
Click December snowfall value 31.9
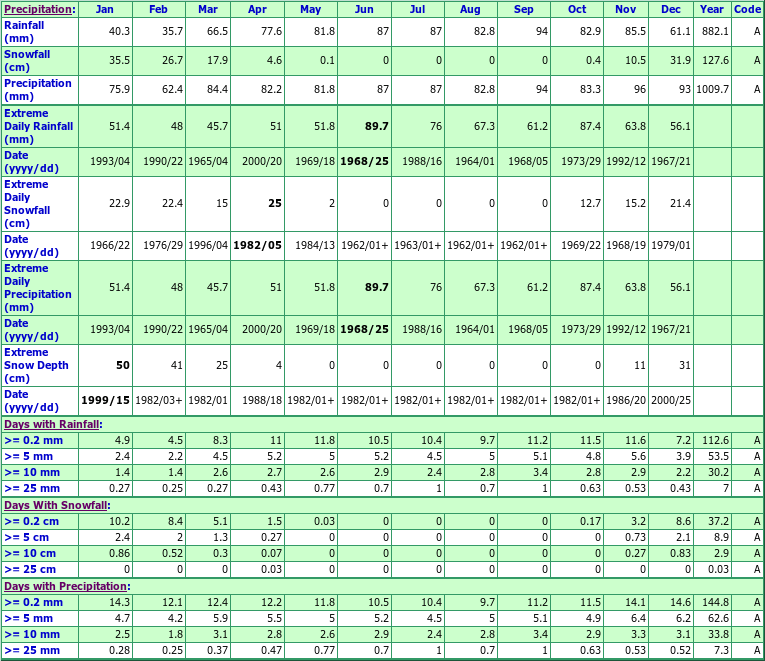pyautogui.click(x=680, y=60)
